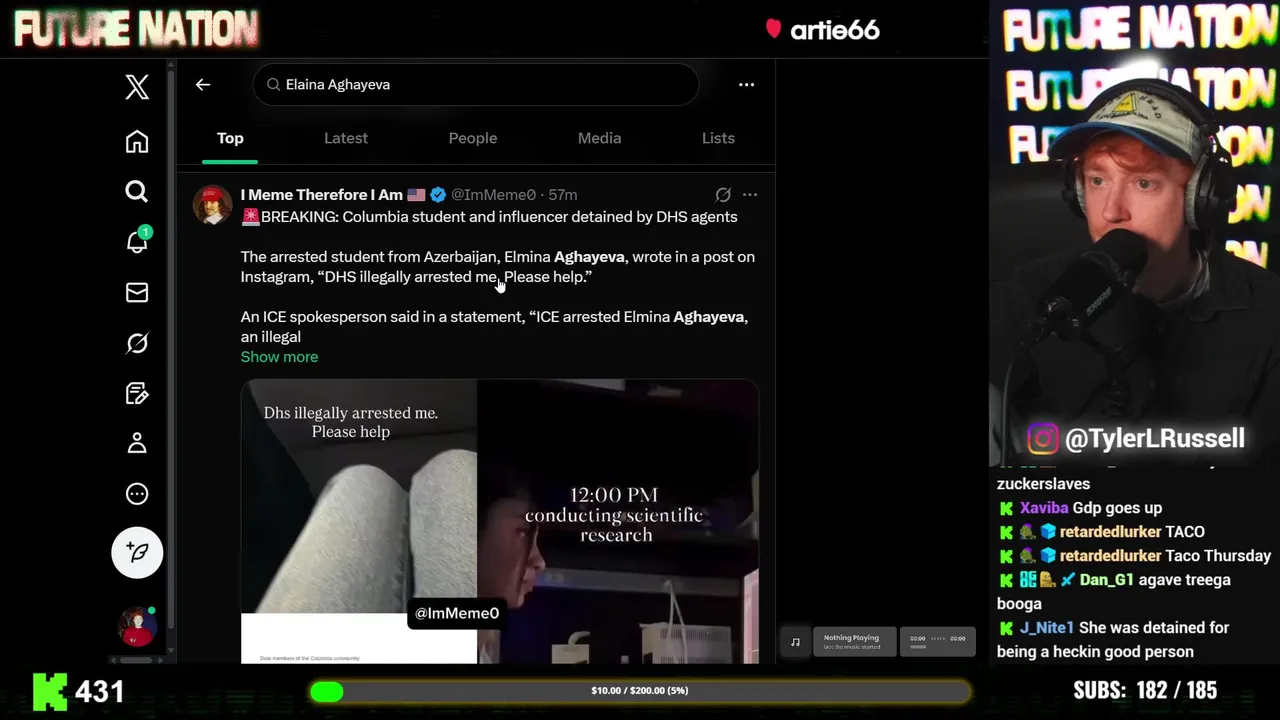Click account avatar at sidebar bottom

pos(137,627)
